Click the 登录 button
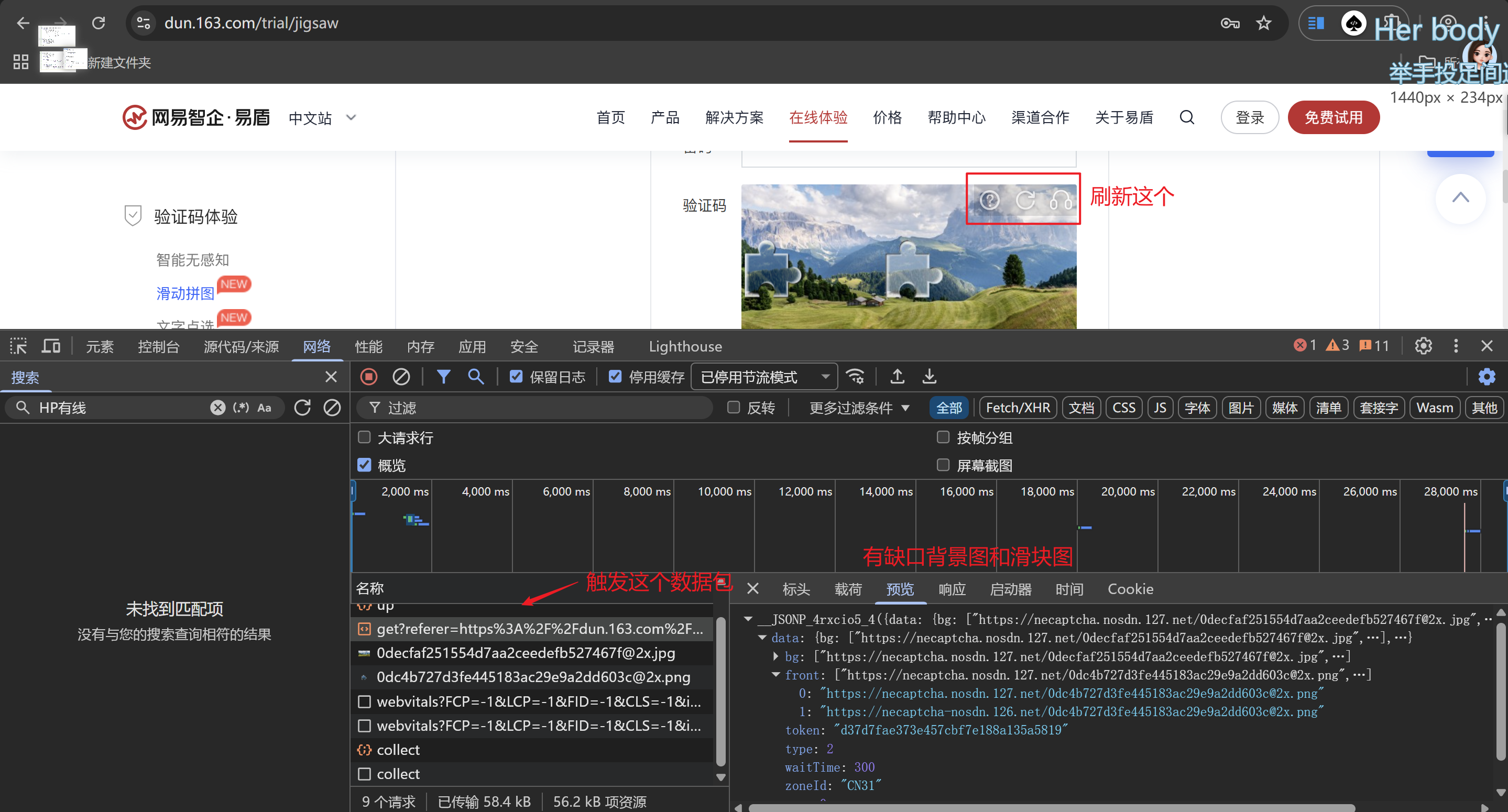1508x812 pixels. point(1250,117)
